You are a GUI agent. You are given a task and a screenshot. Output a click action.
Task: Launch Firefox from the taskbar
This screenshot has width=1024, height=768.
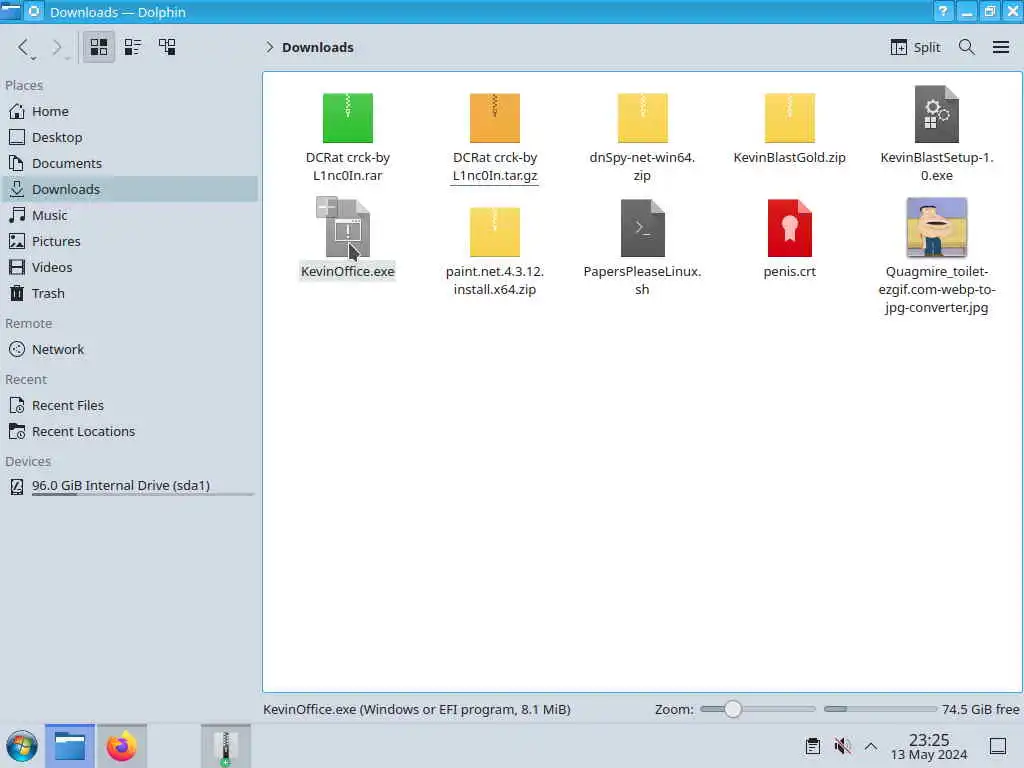coord(121,746)
